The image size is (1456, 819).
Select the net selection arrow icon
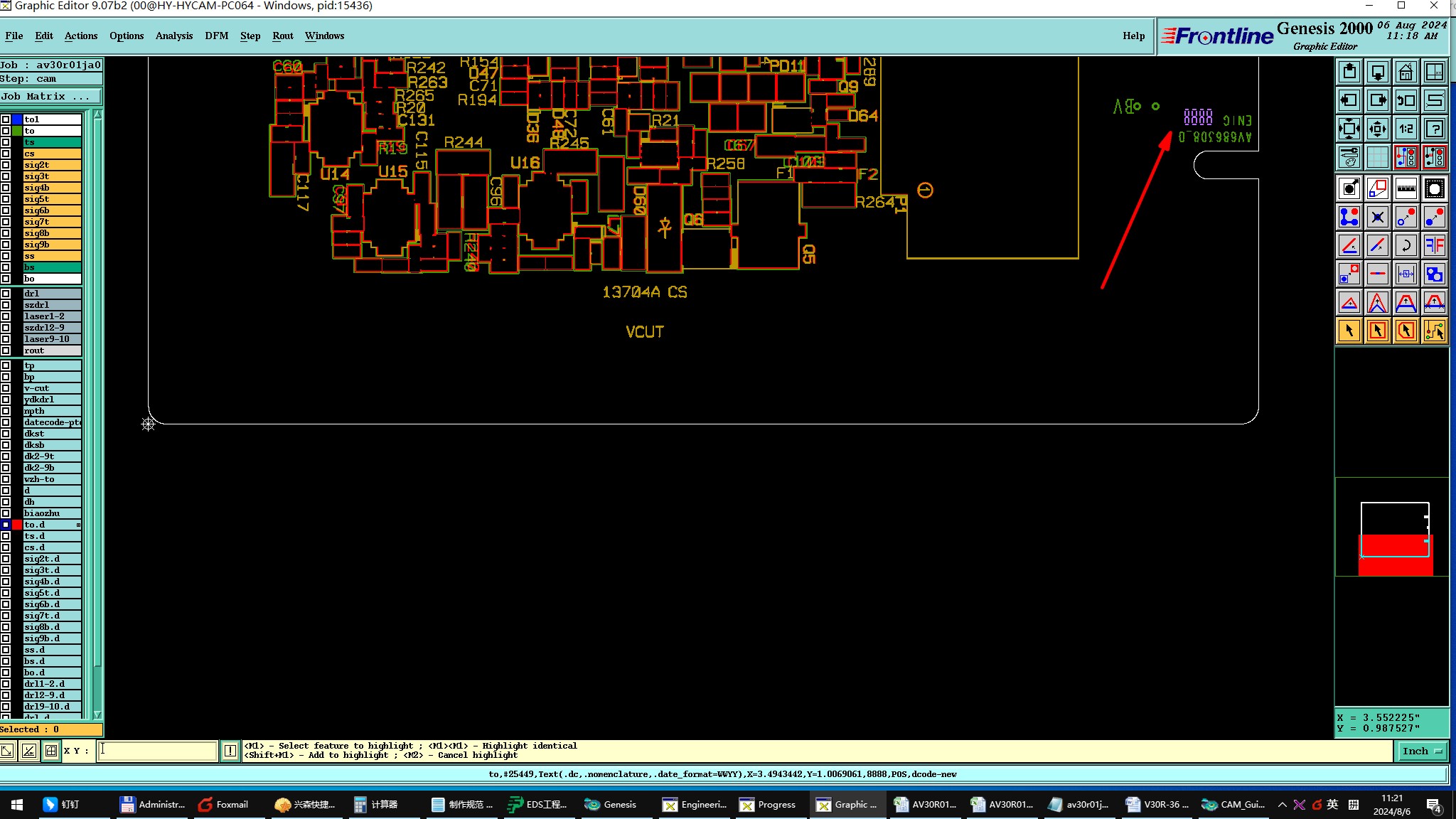1434,331
